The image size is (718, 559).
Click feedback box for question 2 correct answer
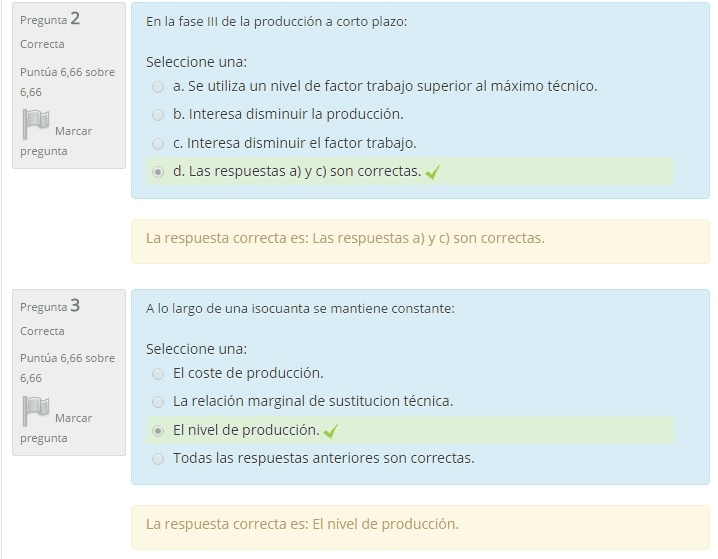click(420, 239)
